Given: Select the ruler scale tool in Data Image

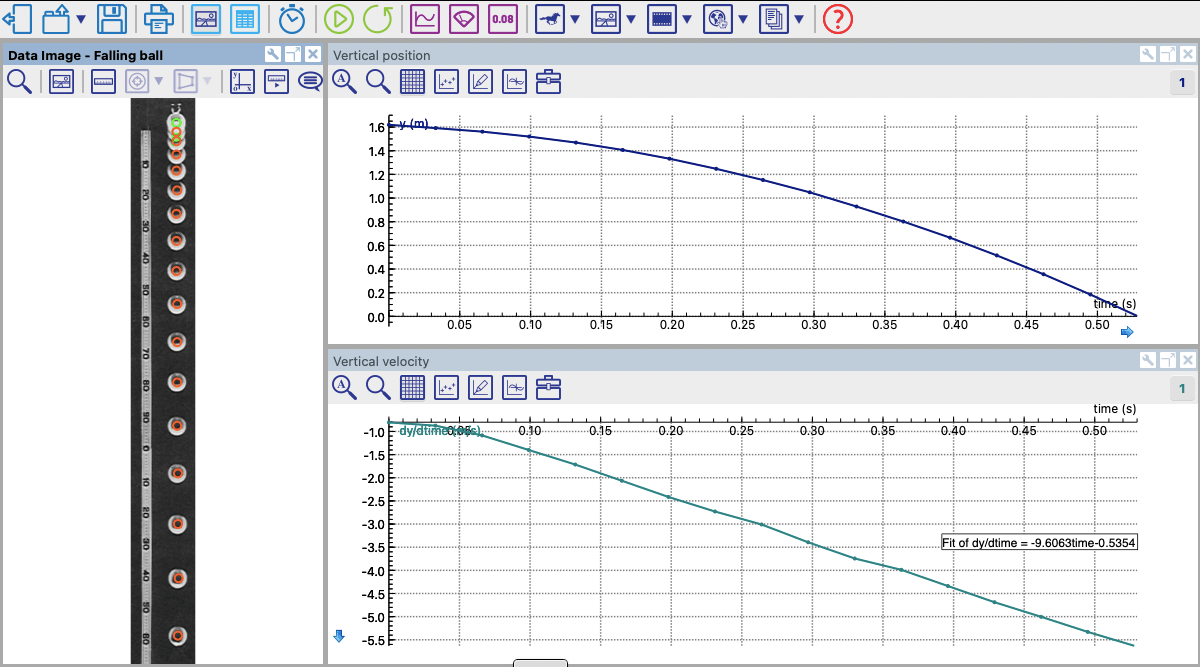Looking at the screenshot, I should pyautogui.click(x=103, y=82).
